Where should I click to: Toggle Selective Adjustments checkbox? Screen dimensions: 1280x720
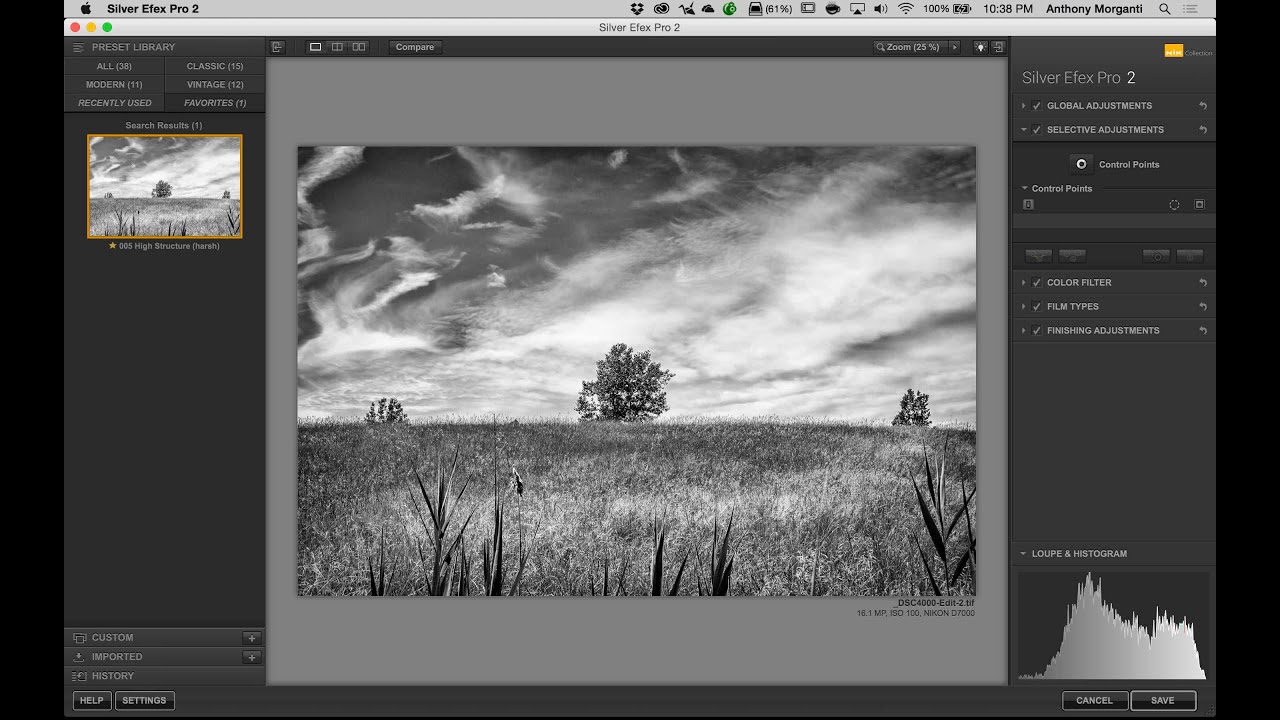pos(1037,130)
